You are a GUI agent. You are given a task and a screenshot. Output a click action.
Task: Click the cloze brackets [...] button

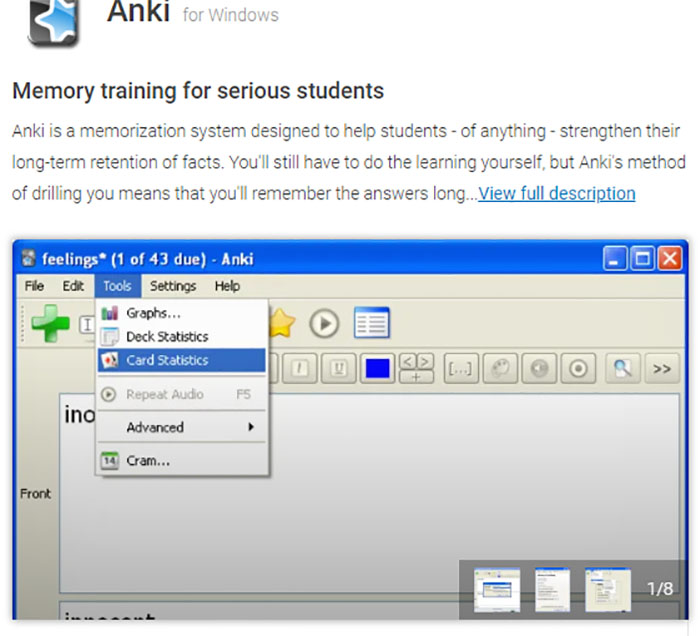tap(461, 368)
